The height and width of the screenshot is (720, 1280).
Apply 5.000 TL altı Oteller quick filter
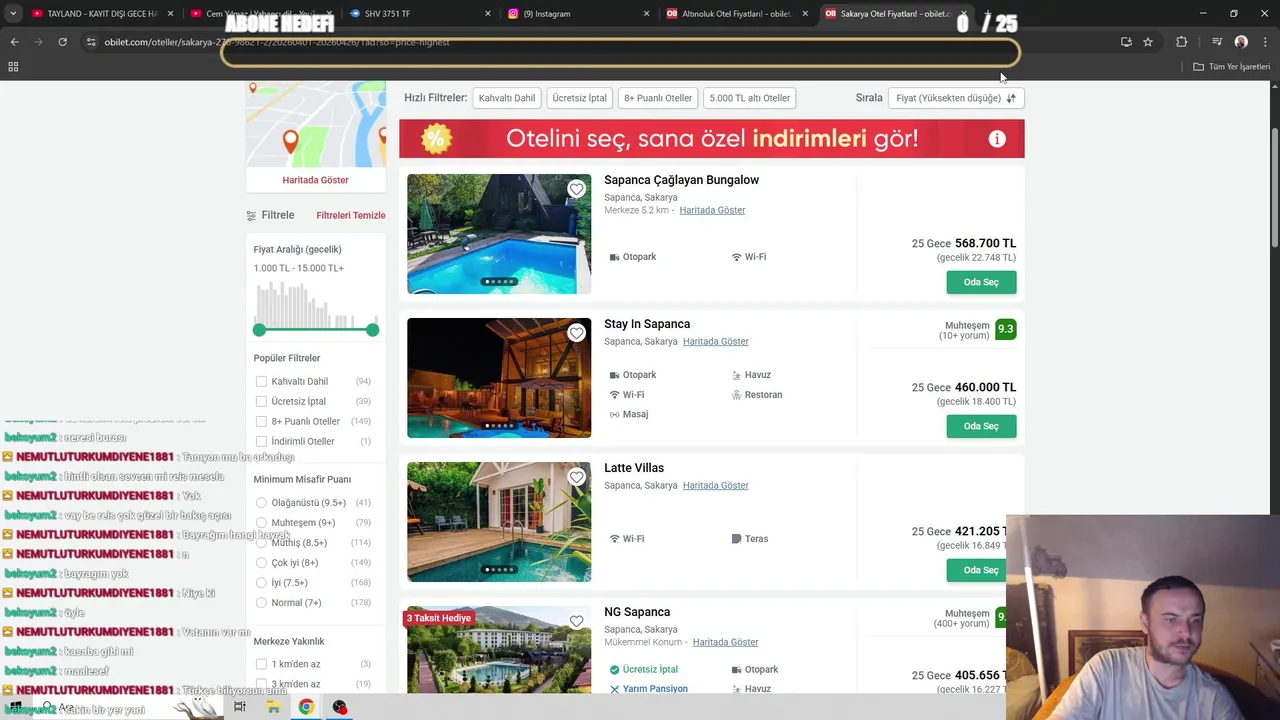coord(749,98)
